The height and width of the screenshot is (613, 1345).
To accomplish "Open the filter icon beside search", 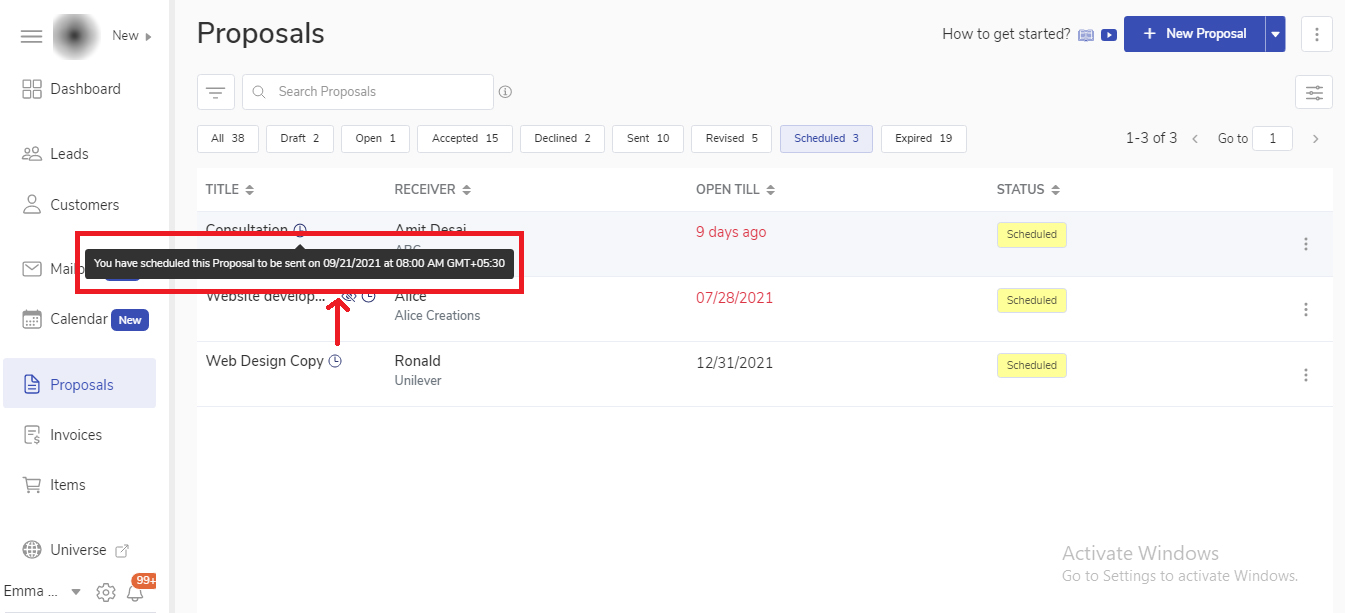I will tap(215, 92).
